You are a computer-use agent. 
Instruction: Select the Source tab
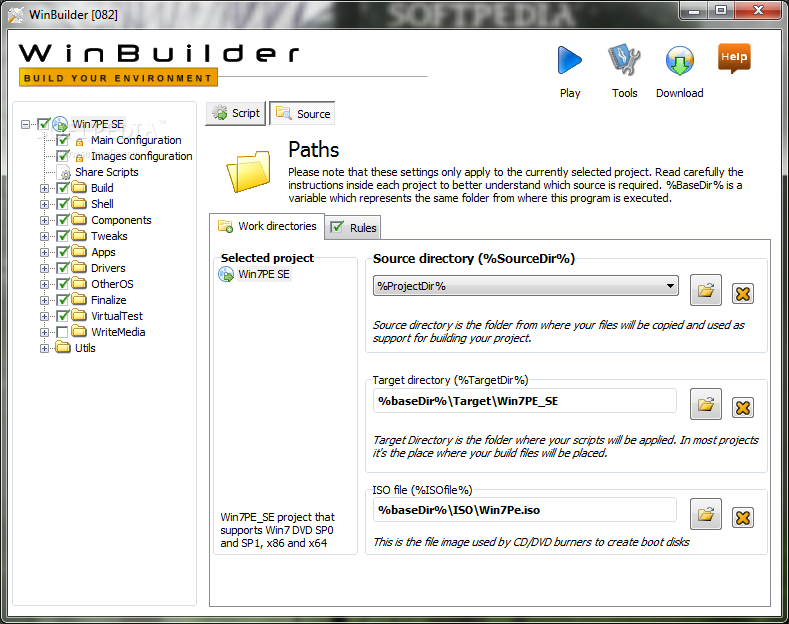302,114
